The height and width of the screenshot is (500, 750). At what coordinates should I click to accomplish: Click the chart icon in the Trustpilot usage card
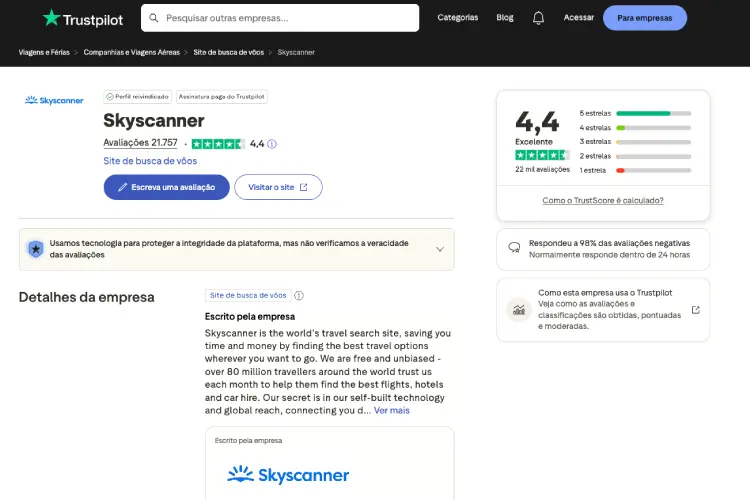coord(519,310)
